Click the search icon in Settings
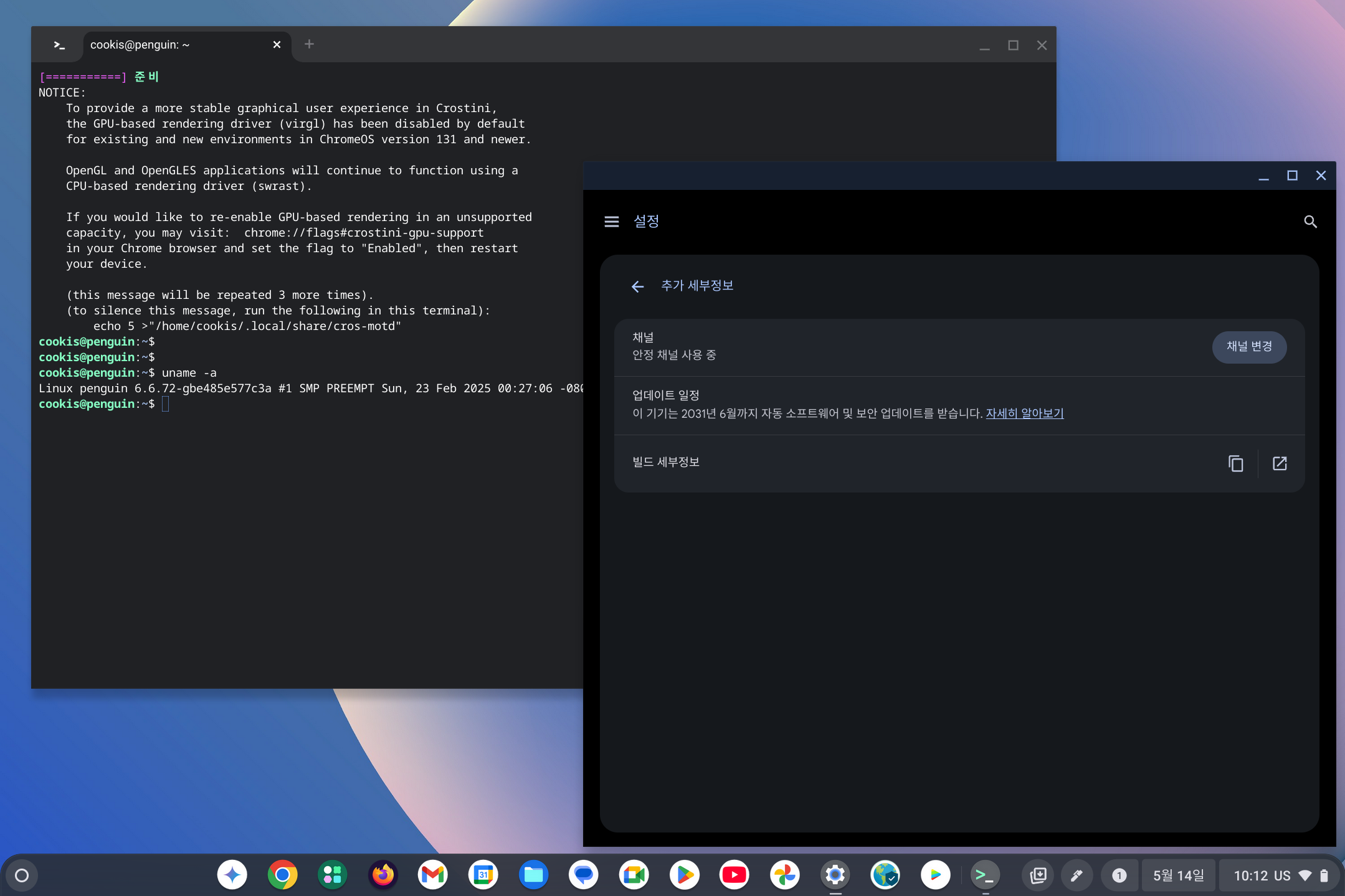Screen dimensions: 1345x896 [1310, 222]
